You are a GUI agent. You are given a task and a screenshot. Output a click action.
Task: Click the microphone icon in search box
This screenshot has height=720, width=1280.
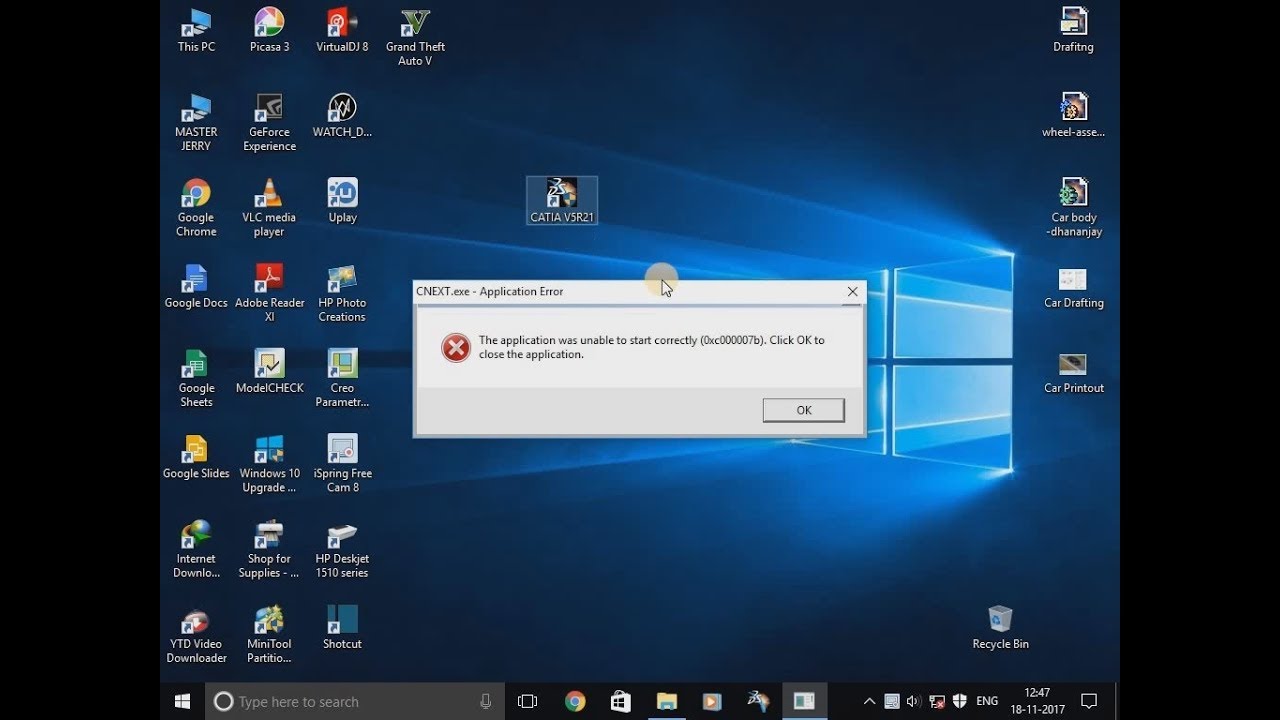486,701
